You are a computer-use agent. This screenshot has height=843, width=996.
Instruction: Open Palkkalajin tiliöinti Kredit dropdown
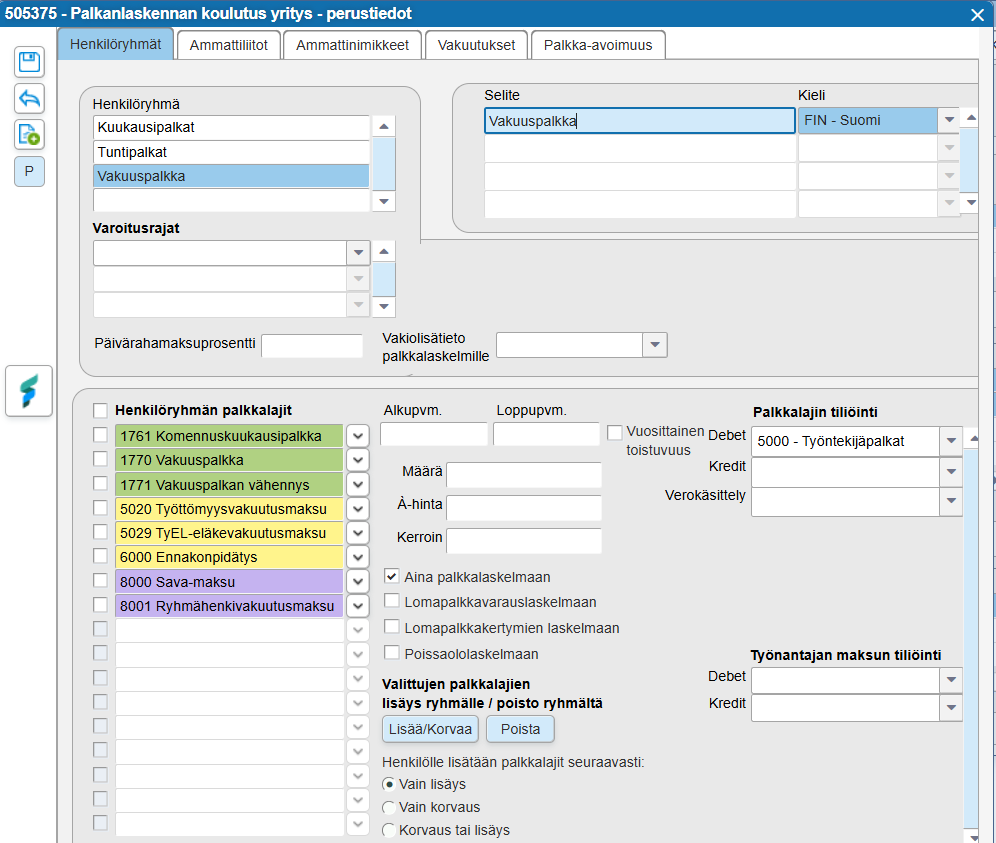click(951, 471)
